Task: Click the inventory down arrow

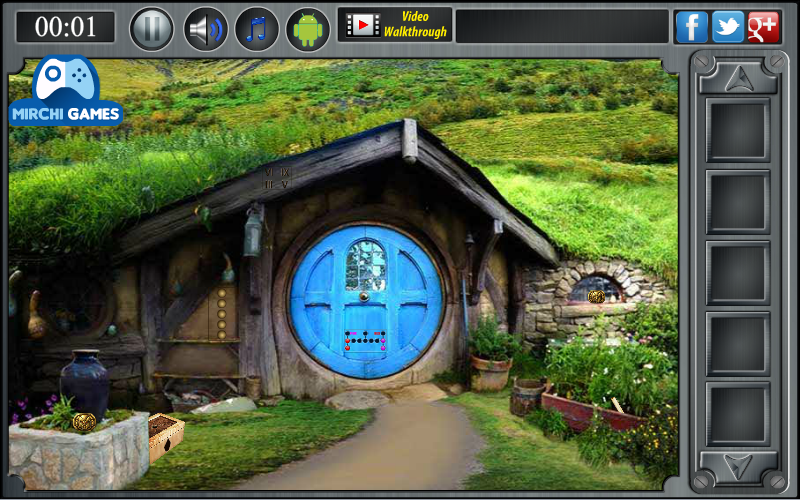Action: pos(738,466)
